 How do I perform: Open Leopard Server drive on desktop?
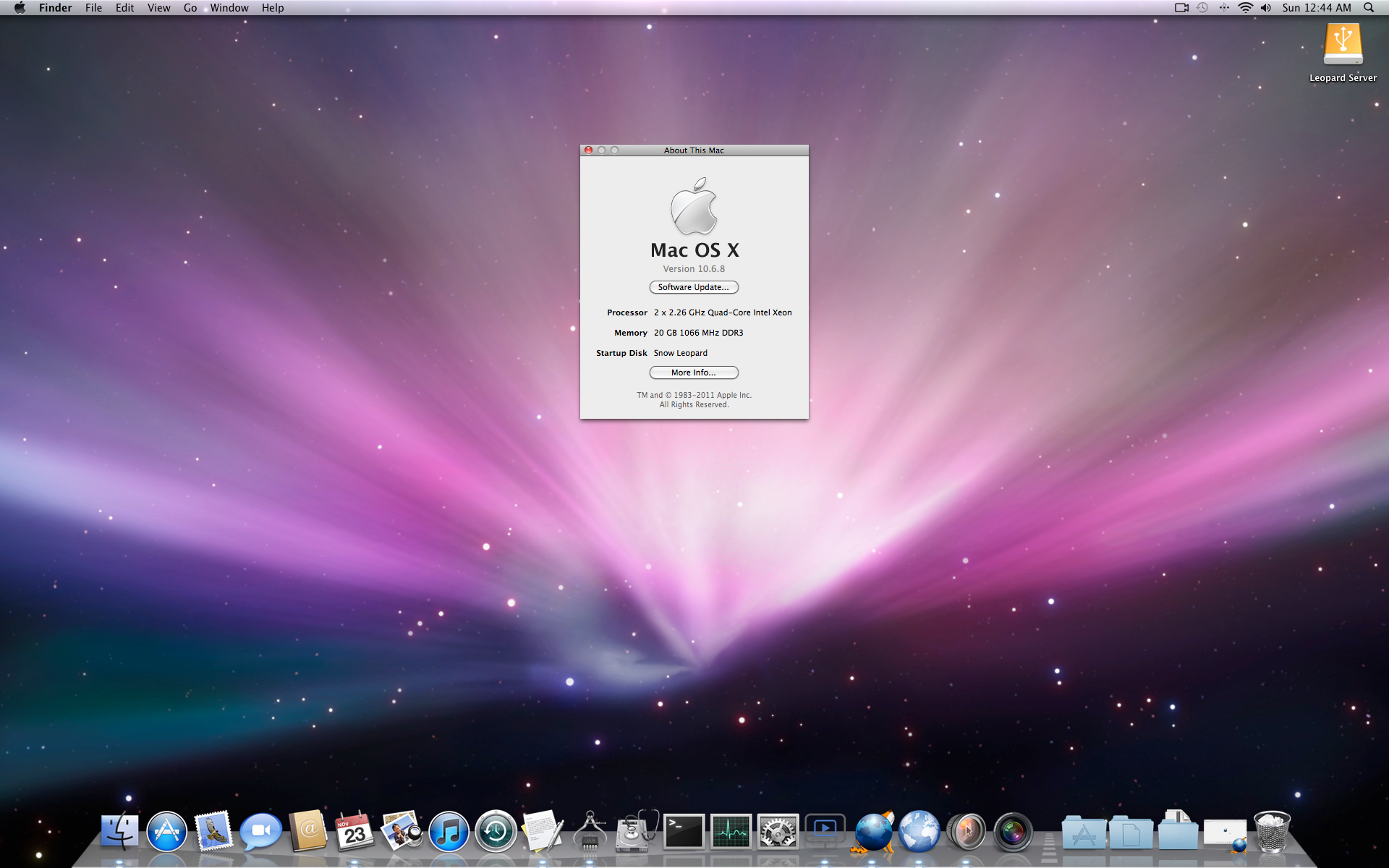[1343, 47]
